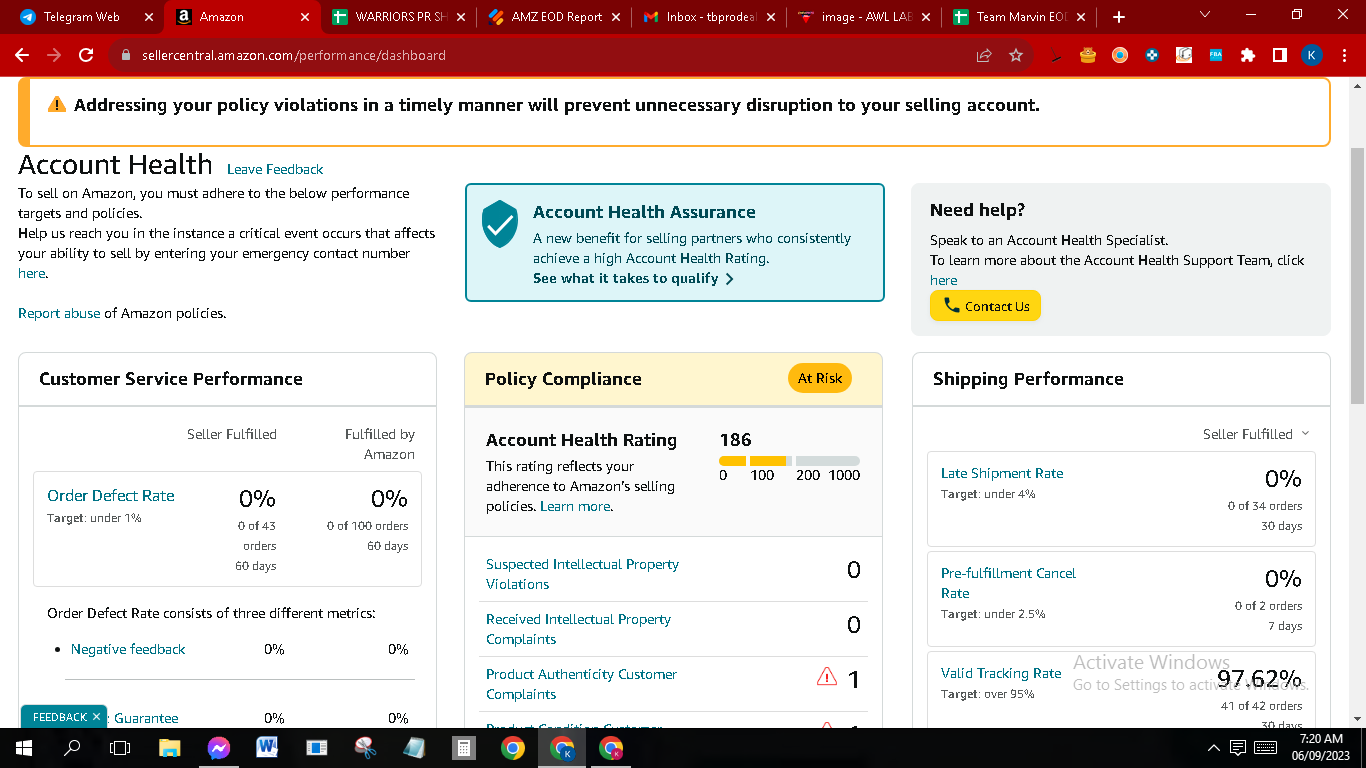
Task: Open the Windows Start menu
Action: (23, 748)
